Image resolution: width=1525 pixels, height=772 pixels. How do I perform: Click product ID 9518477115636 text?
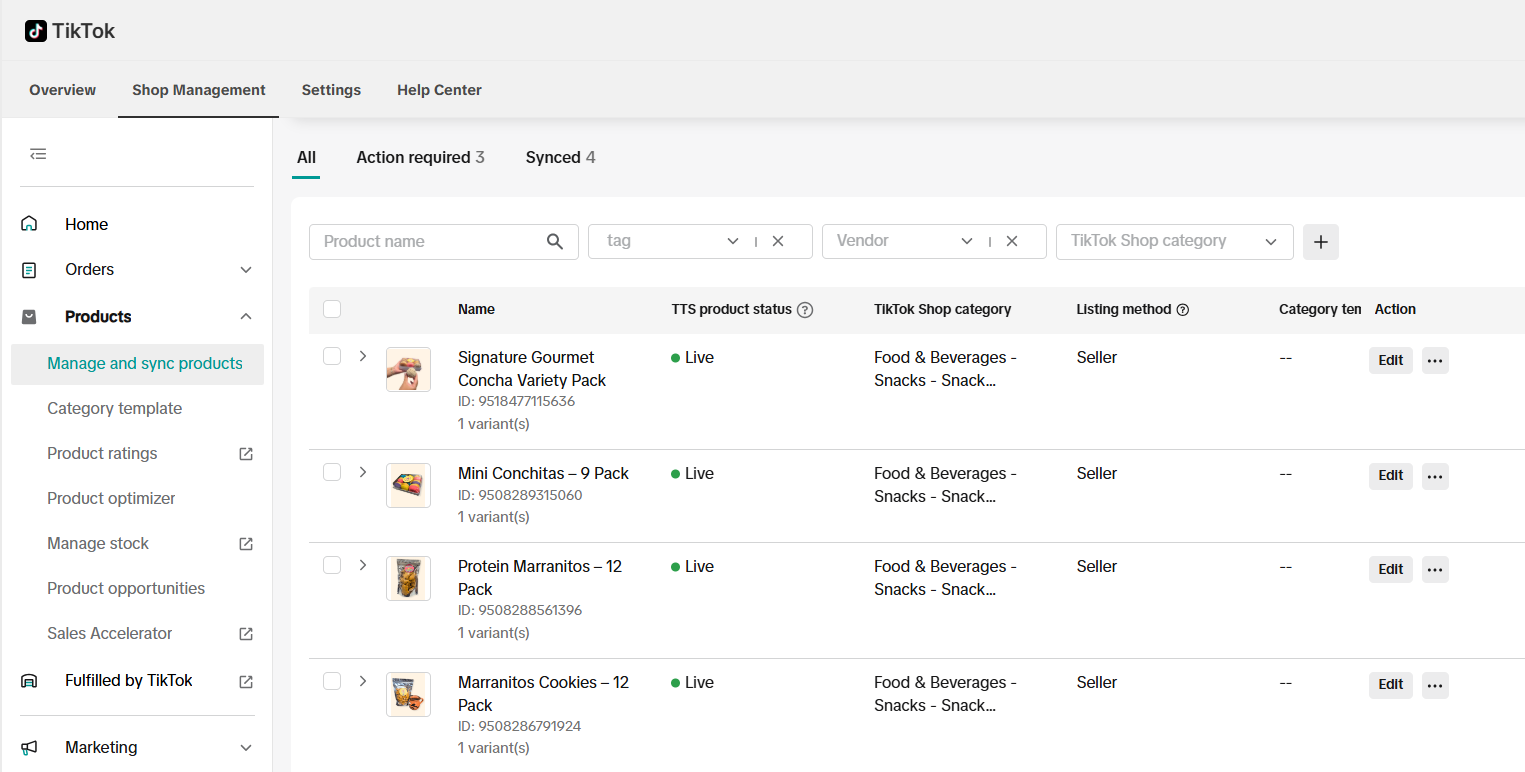coord(516,402)
